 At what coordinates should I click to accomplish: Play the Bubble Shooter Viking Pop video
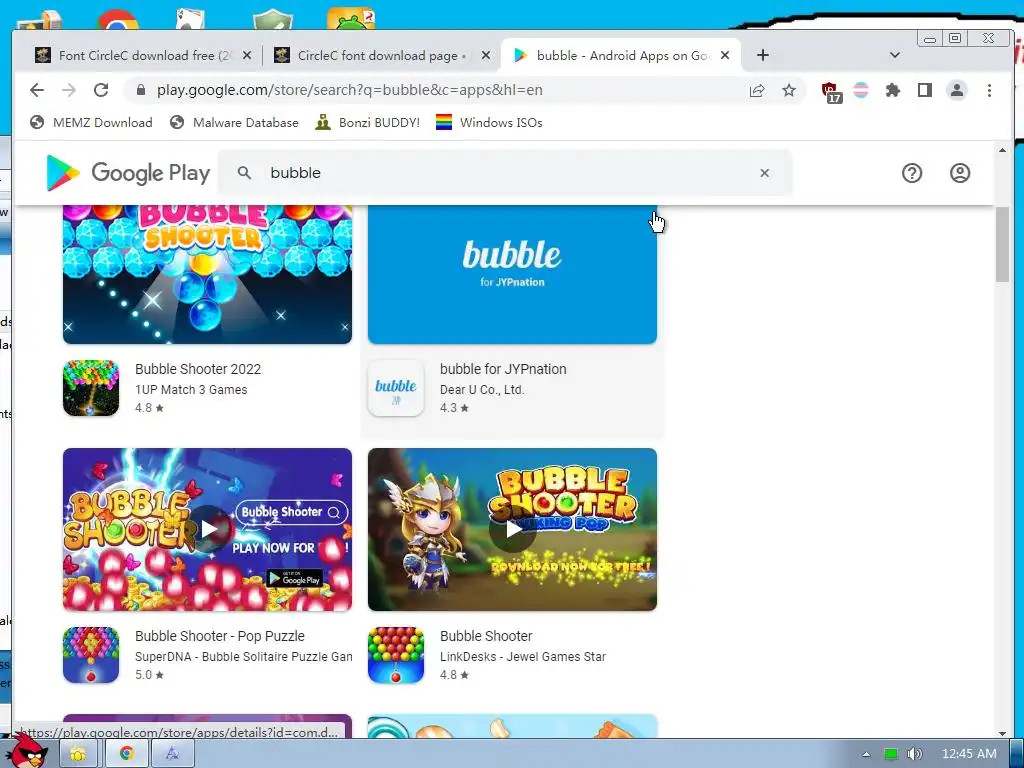pos(513,529)
